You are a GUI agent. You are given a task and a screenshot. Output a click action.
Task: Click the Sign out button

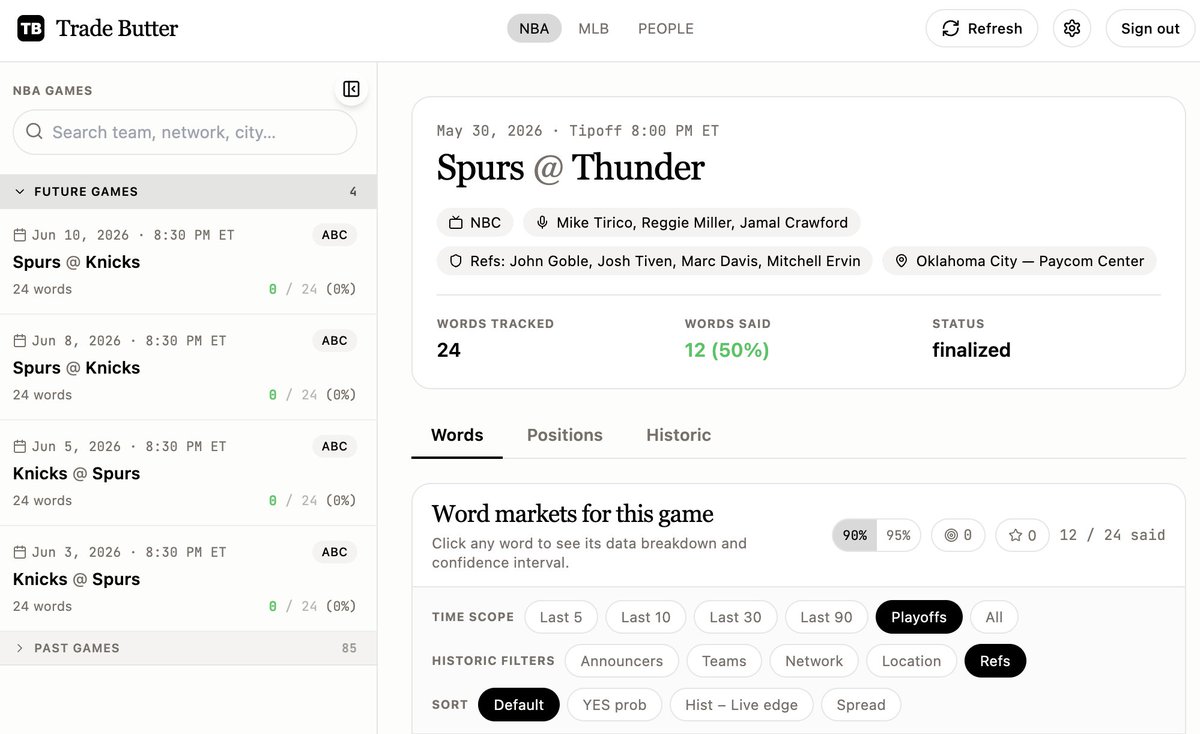coord(1150,28)
